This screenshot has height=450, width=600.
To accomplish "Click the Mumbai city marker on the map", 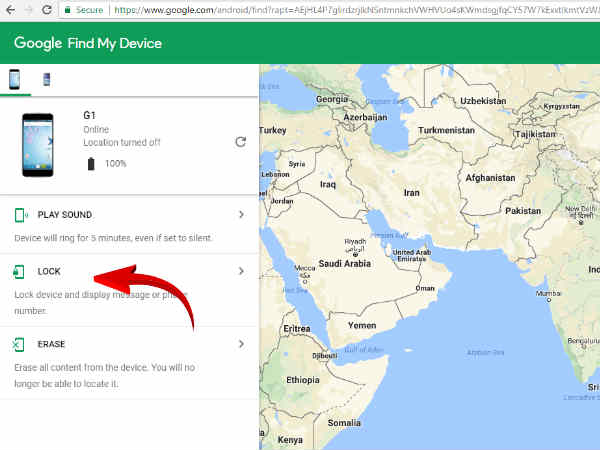I will click(549, 300).
